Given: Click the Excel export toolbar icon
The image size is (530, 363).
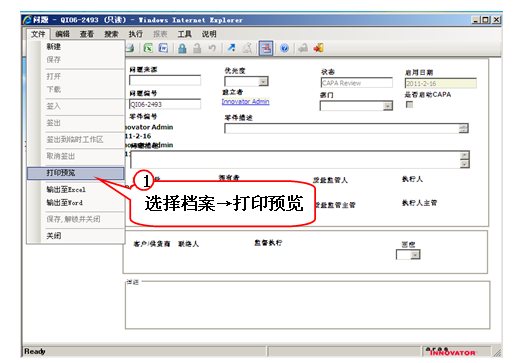Looking at the screenshot, I should (x=148, y=48).
